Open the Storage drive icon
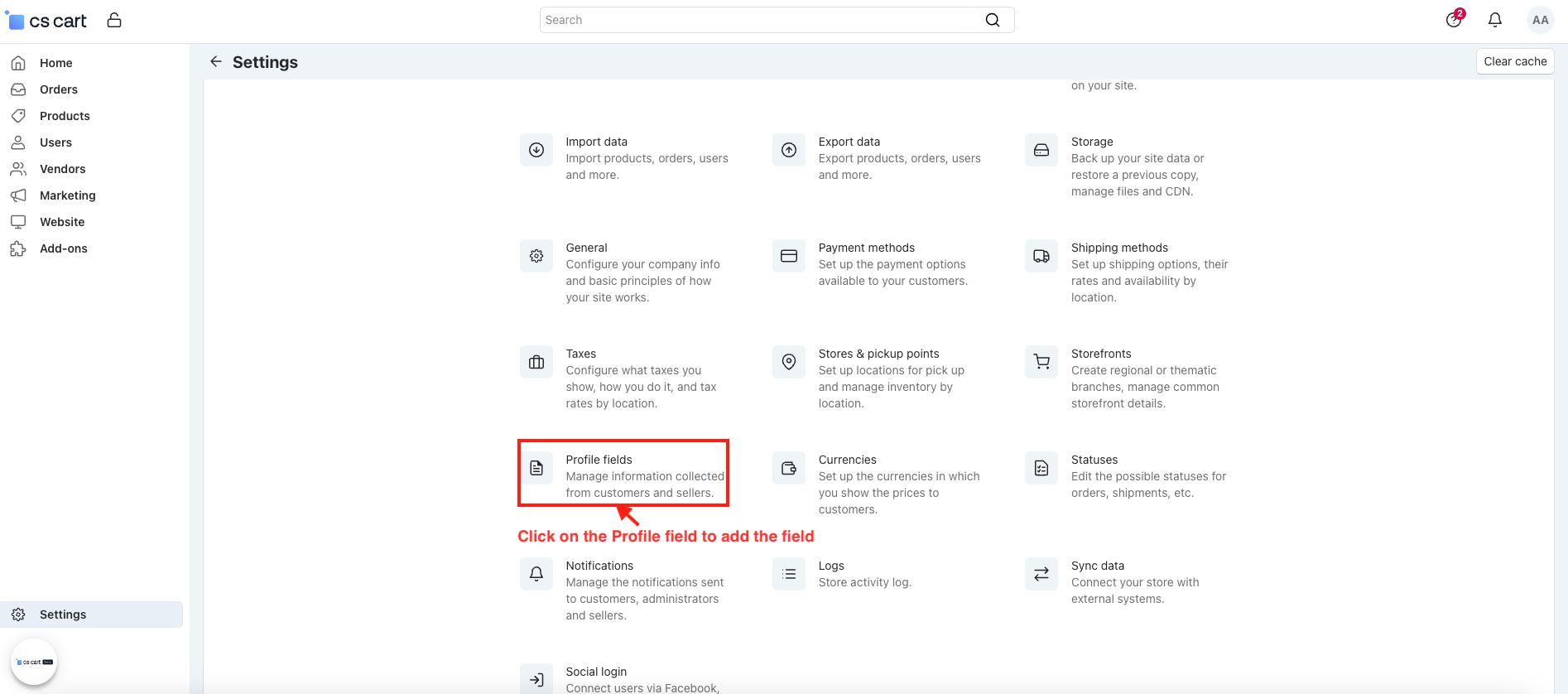The height and width of the screenshot is (694, 1568). coord(1041,150)
